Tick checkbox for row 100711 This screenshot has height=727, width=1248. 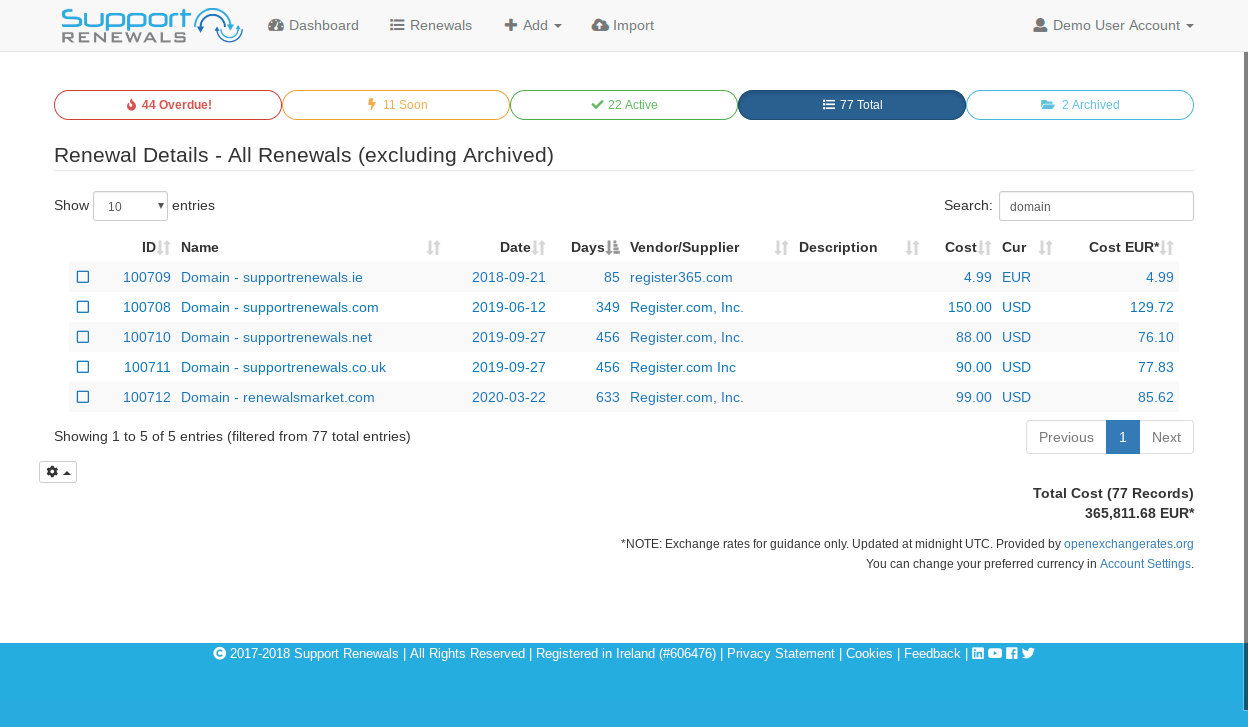tap(83, 367)
